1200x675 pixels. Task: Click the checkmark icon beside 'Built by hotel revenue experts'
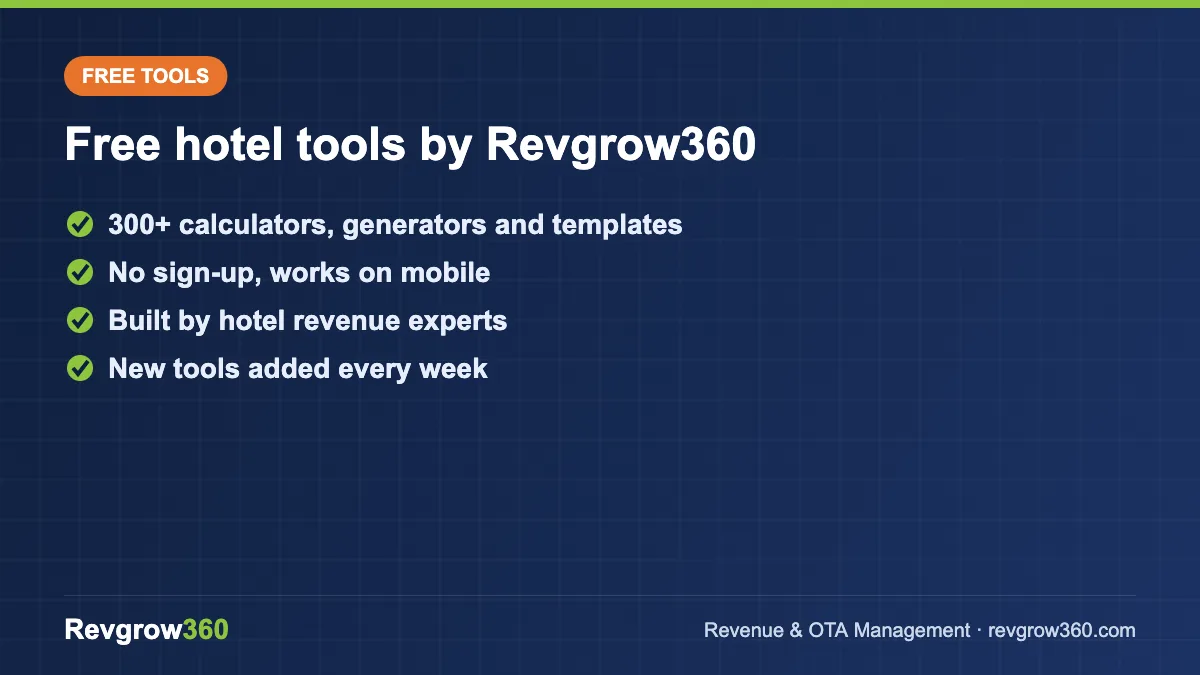(80, 321)
